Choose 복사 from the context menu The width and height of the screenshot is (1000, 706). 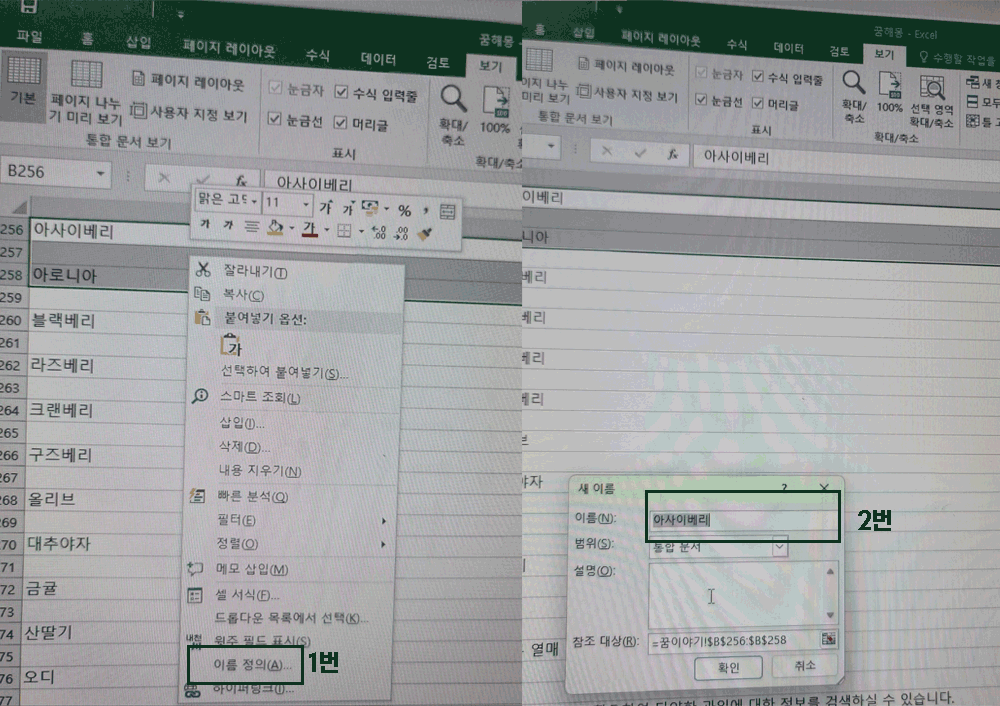pyautogui.click(x=242, y=295)
